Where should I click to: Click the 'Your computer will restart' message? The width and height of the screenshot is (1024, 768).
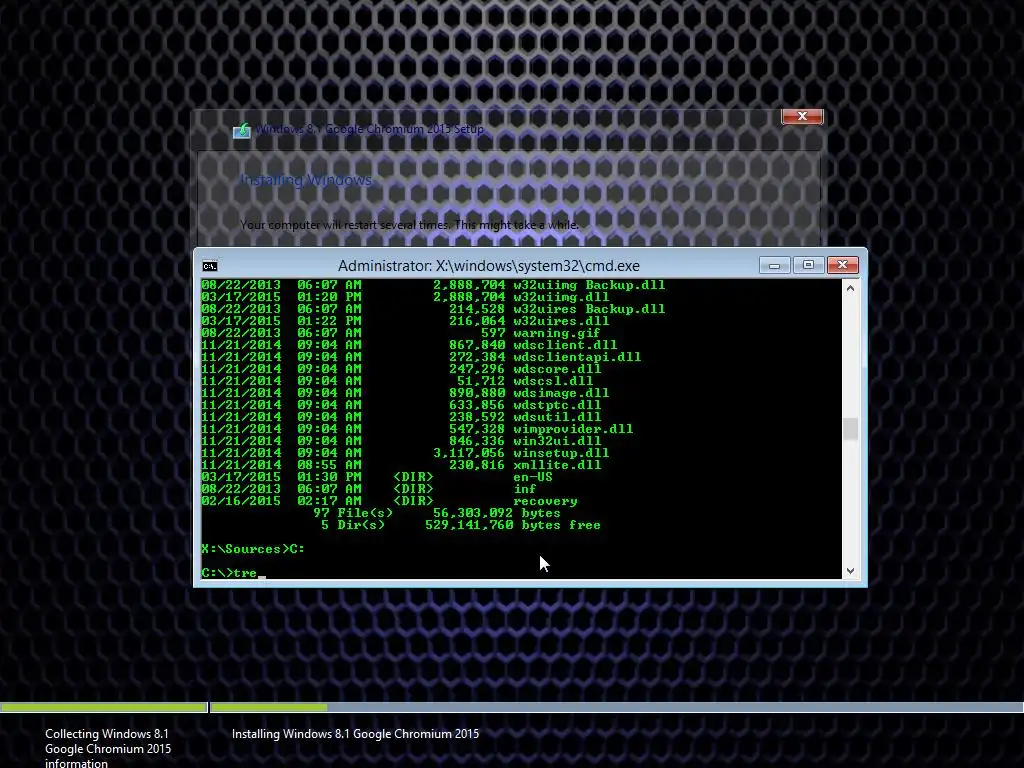pyautogui.click(x=409, y=225)
